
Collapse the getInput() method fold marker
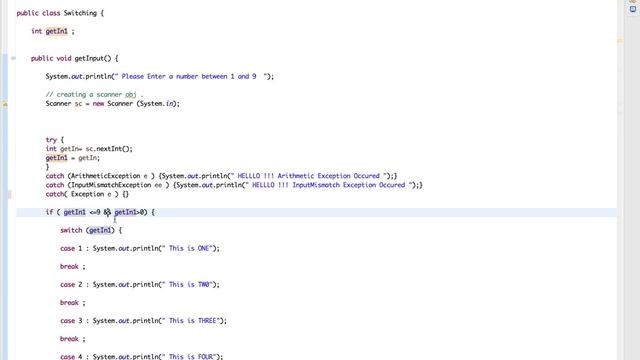pos(13,58)
